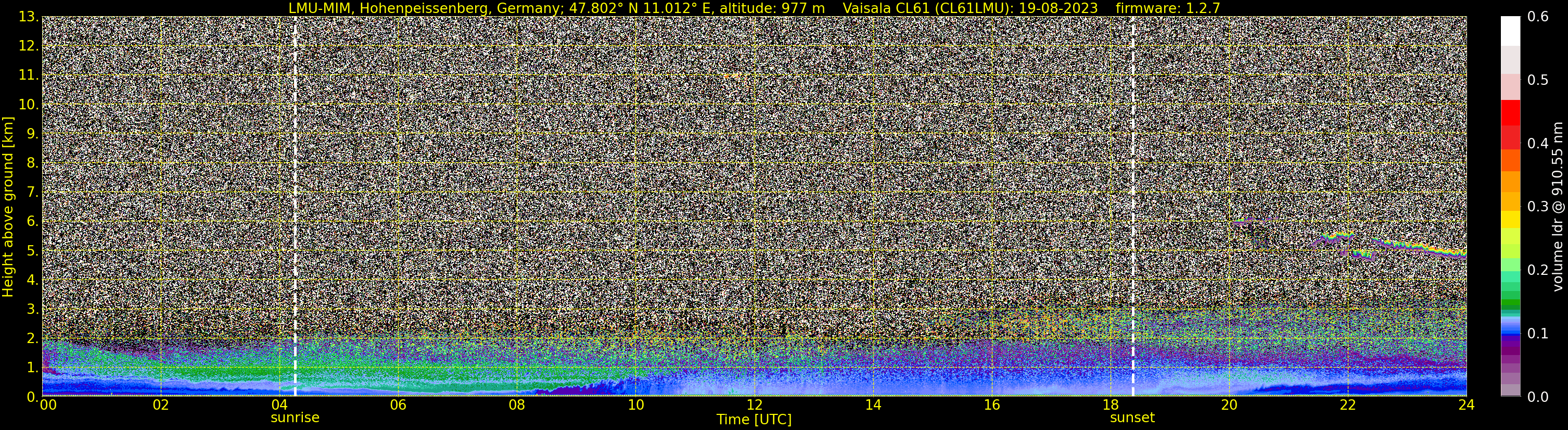Click the height axis tick label '7.'
The width and height of the screenshot is (1568, 430).
click(x=32, y=193)
